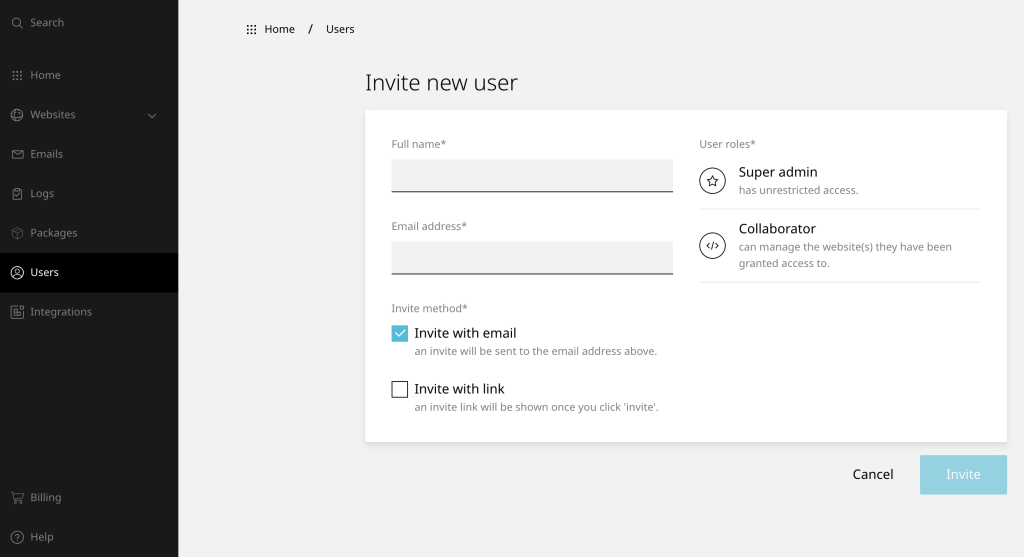Click the breadcrumb grid icon beside Home

[x=251, y=29]
